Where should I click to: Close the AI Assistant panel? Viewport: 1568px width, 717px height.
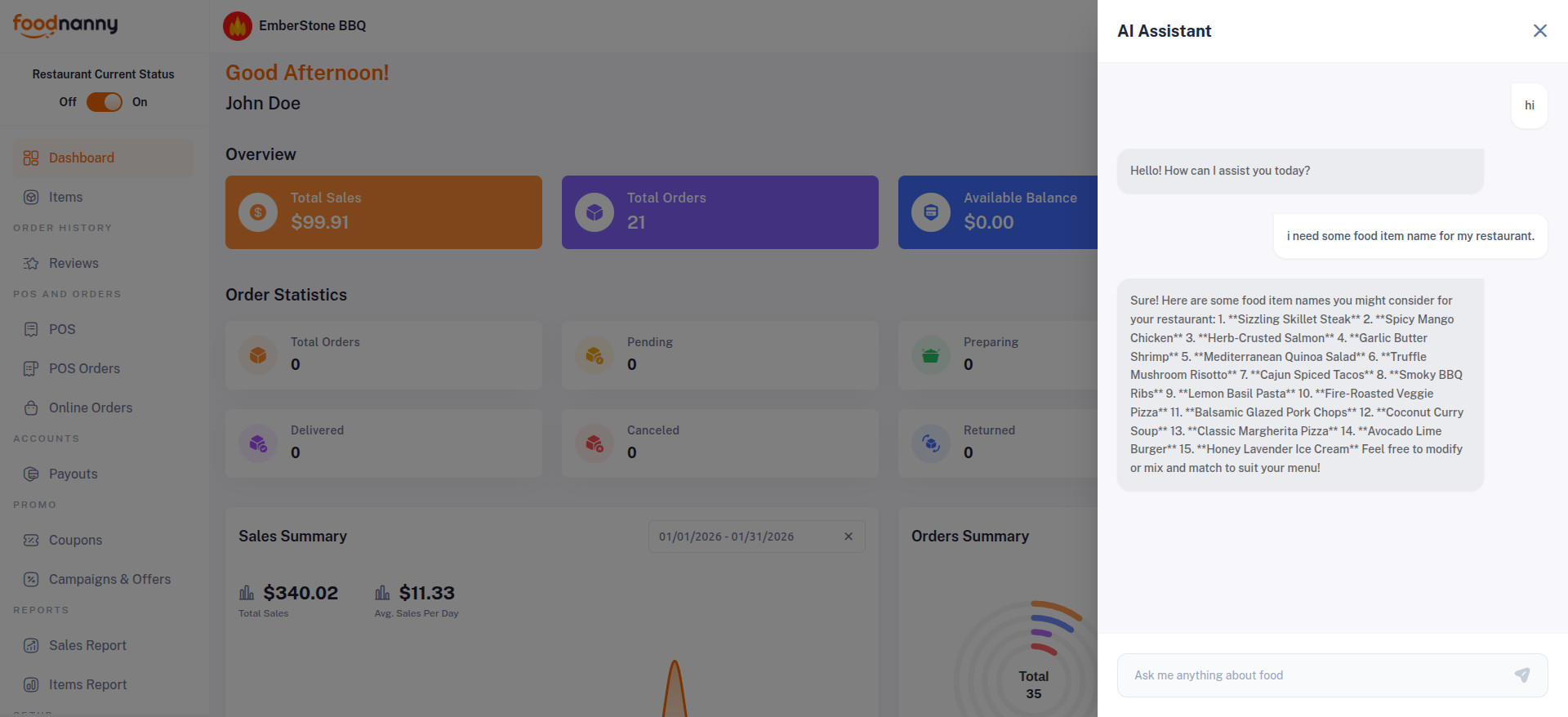[1539, 31]
